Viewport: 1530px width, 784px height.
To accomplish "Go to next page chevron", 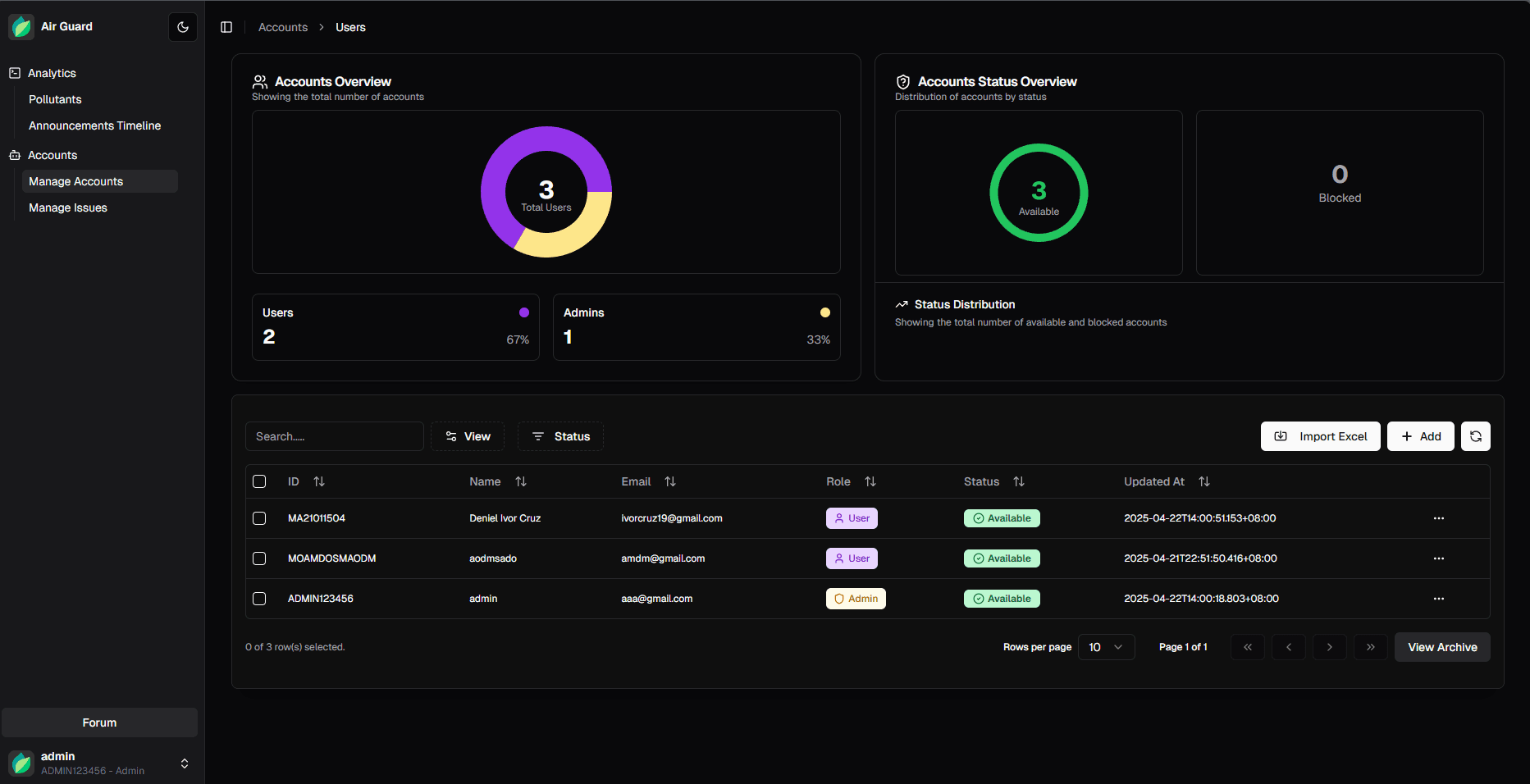I will 1330,647.
